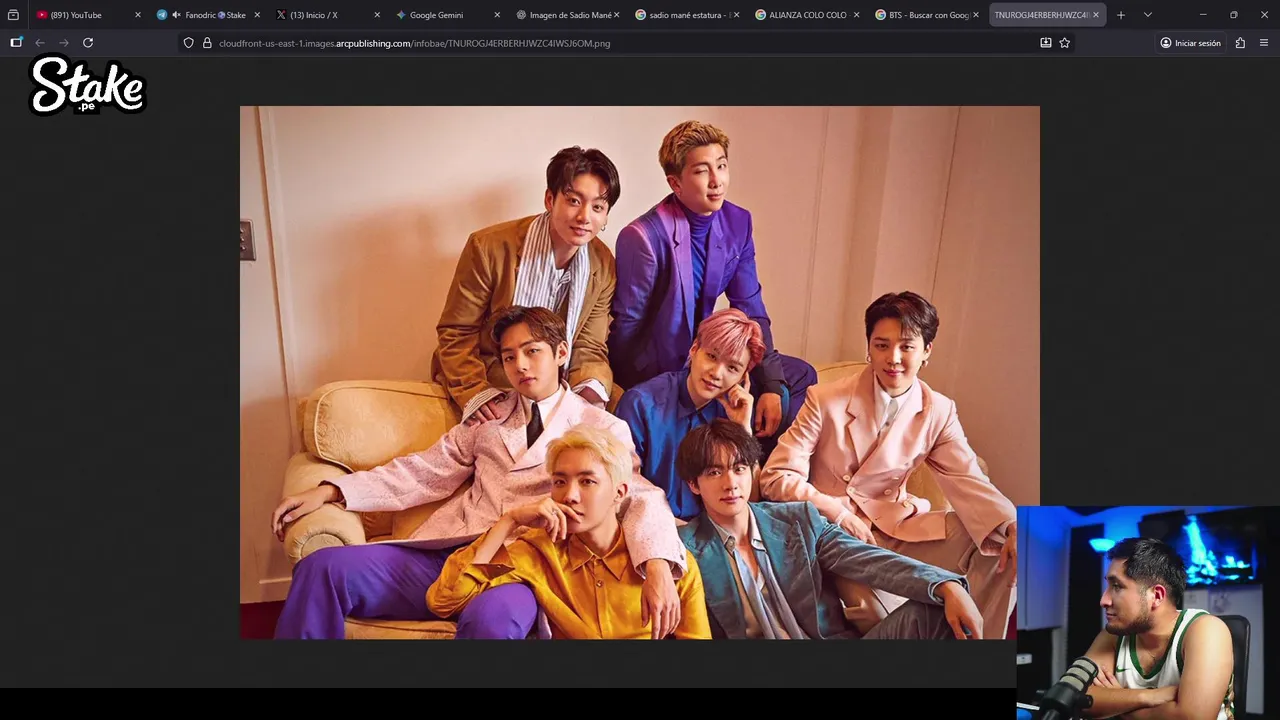Open the extensions puzzle icon
This screenshot has width=1280, height=720.
coord(1240,43)
